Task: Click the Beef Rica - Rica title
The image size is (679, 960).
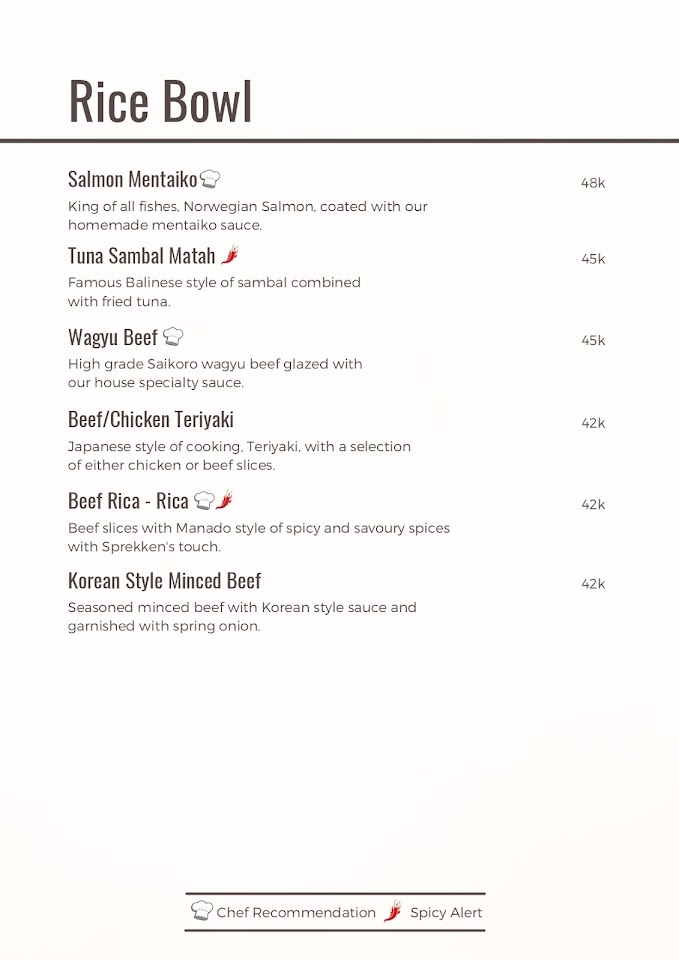Action: click(x=128, y=501)
